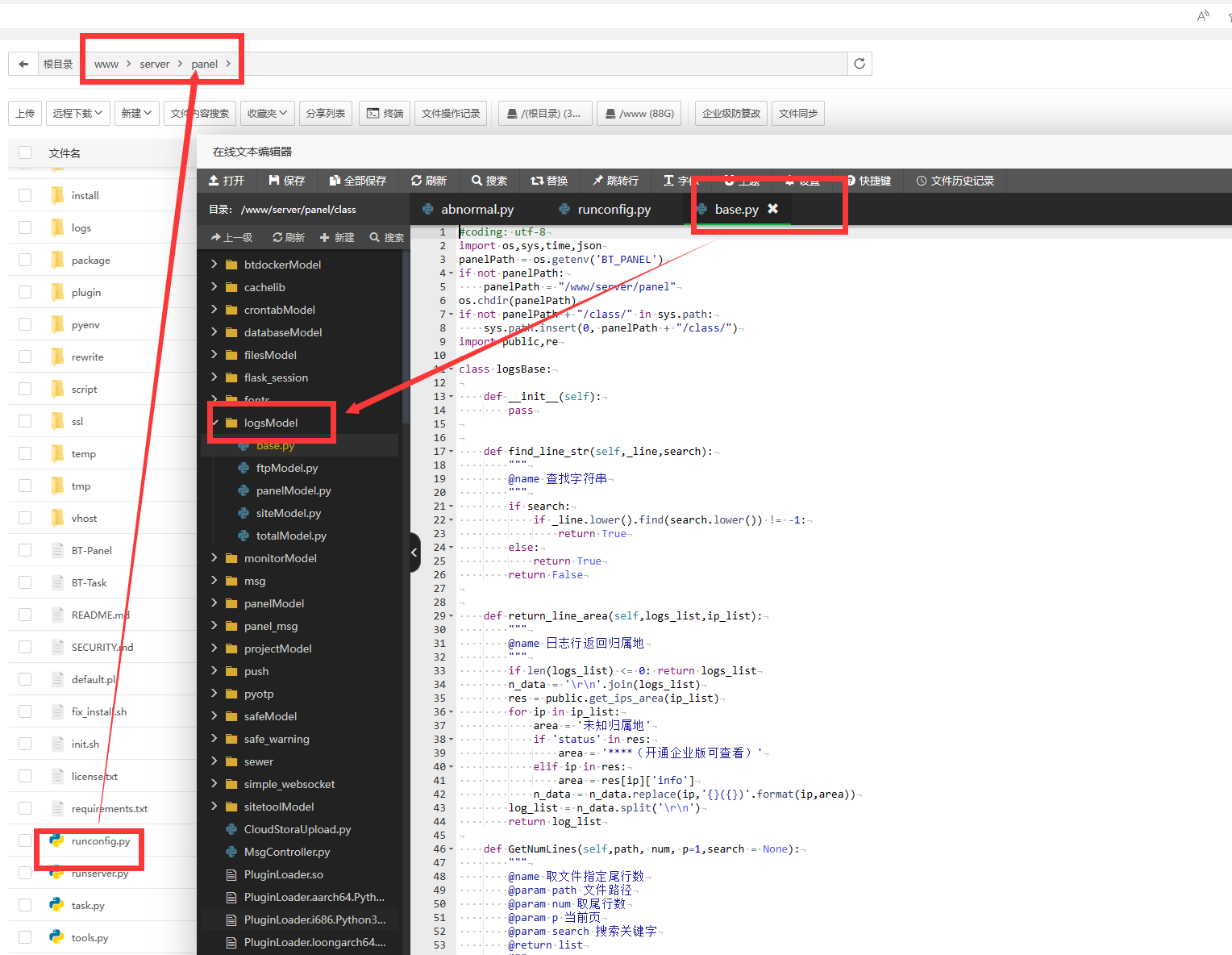Viewport: 1232px width, 955px height.
Task: Open 文件历史记录 file history
Action: pyautogui.click(x=955, y=181)
